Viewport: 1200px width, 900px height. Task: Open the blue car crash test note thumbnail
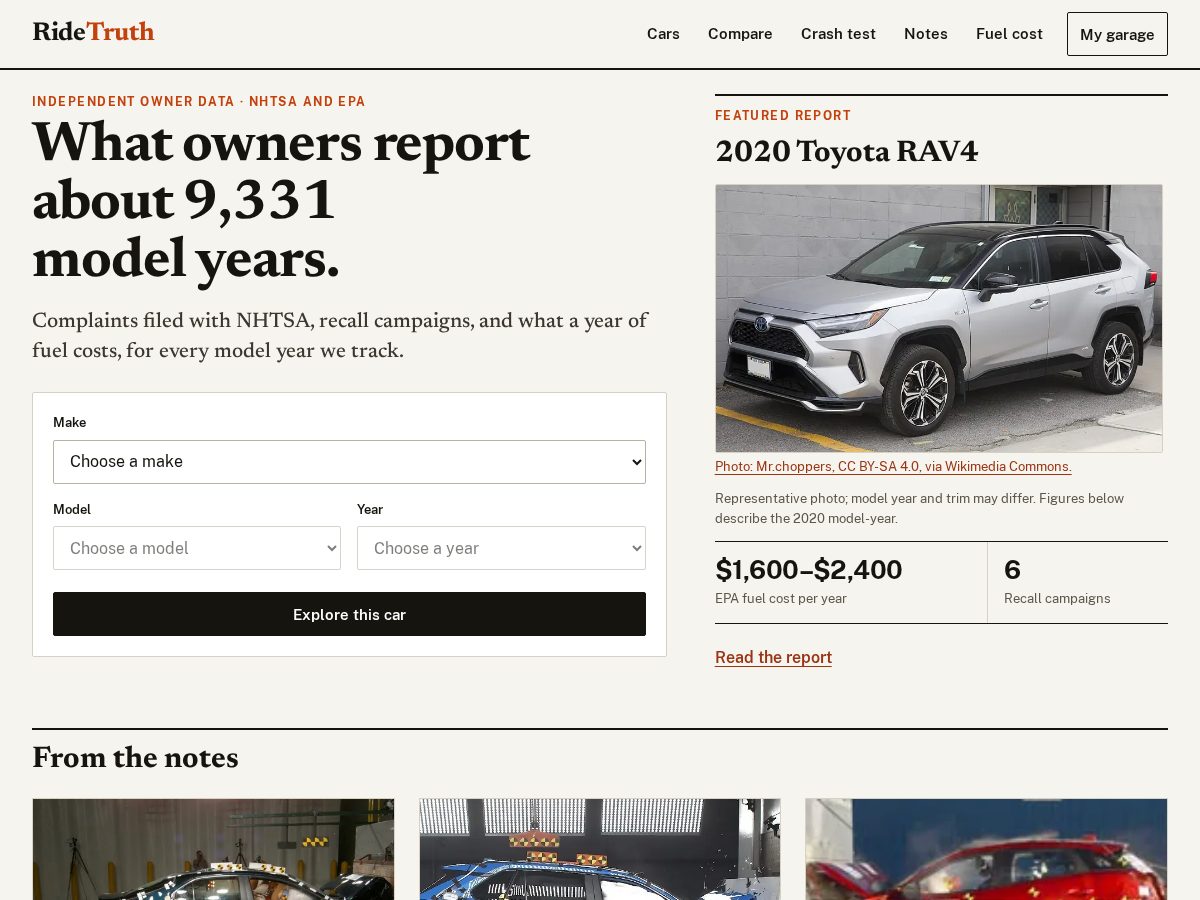click(x=600, y=849)
